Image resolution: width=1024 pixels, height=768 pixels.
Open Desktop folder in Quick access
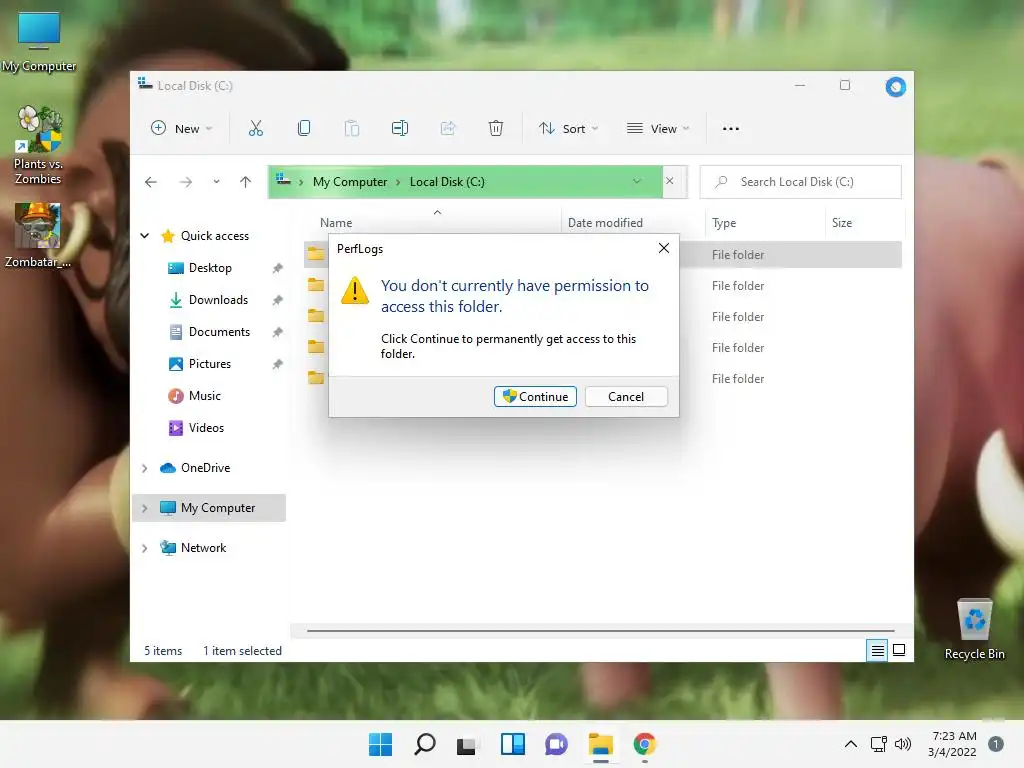[x=210, y=268]
